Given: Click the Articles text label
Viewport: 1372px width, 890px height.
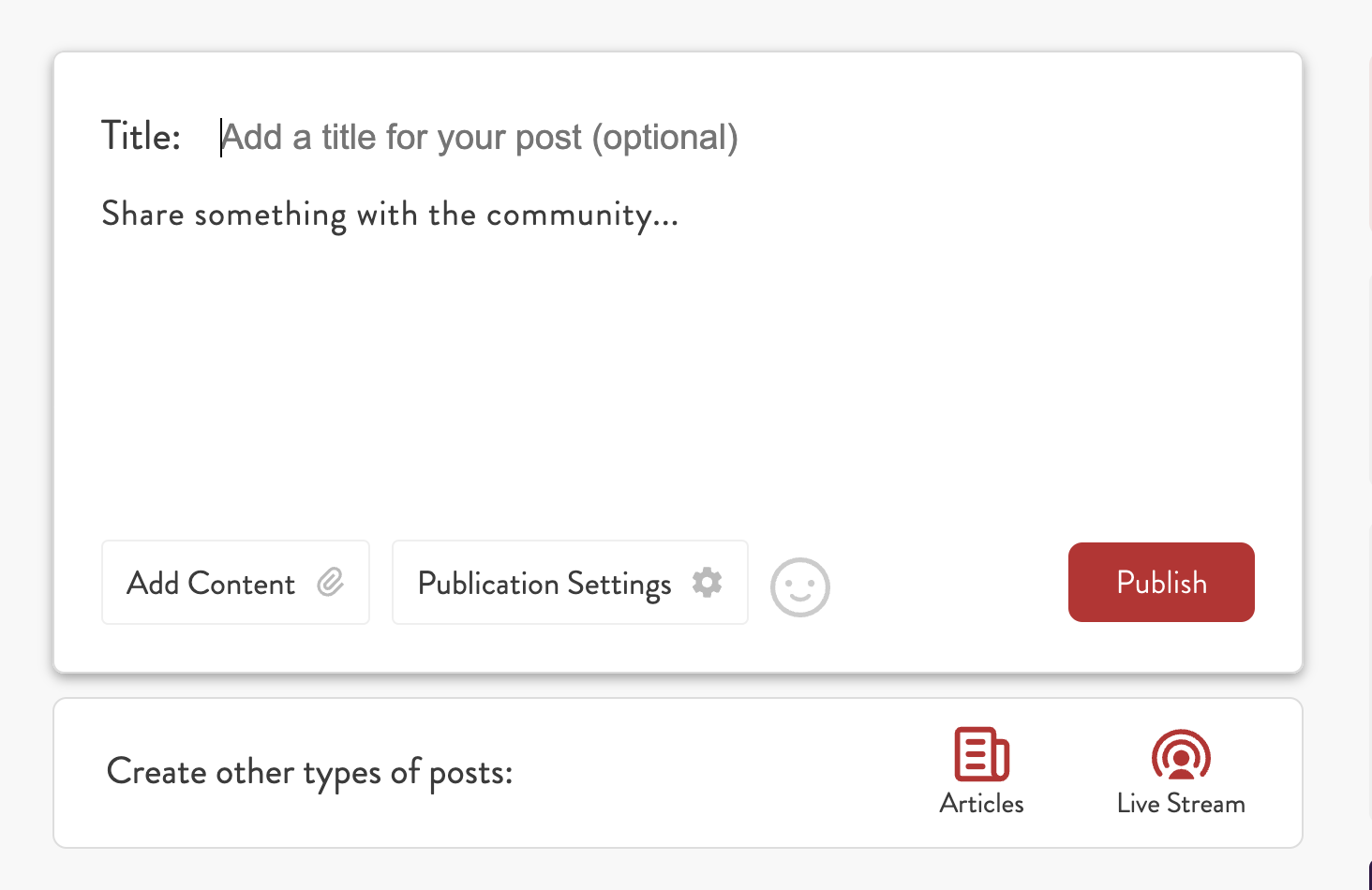Looking at the screenshot, I should [981, 804].
